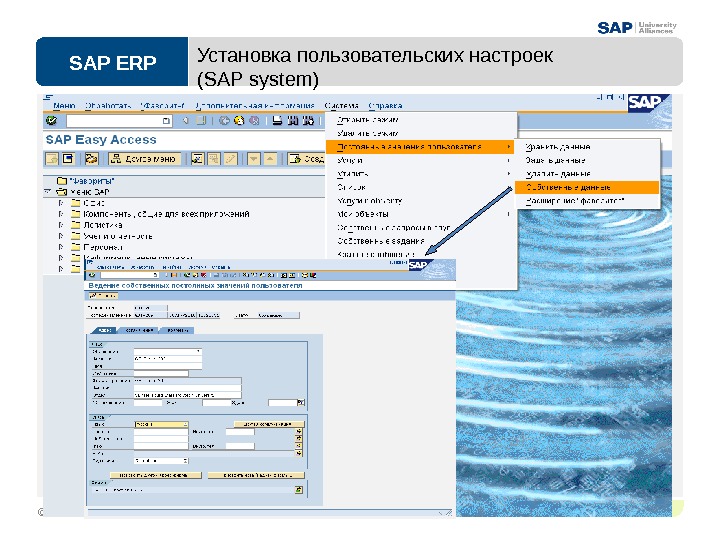Screen dimensions: 720x540
Task: Click the Find binoculars icon
Action: [x=292, y=121]
